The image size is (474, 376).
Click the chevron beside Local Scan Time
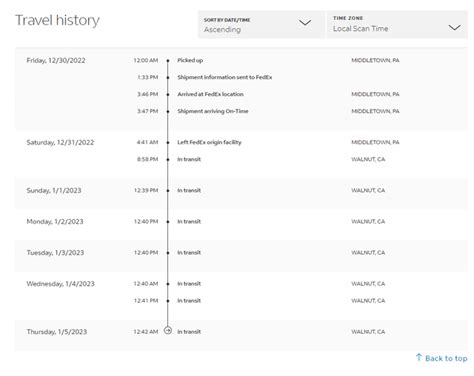[454, 27]
